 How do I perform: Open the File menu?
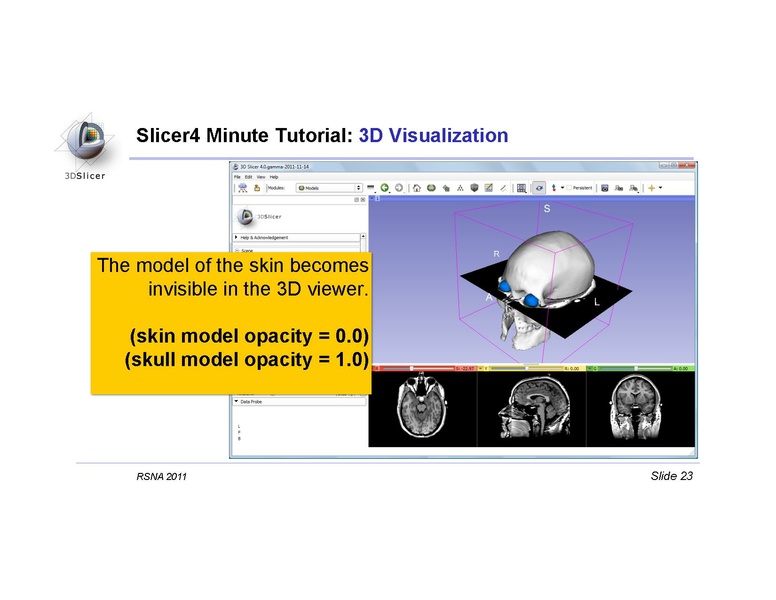pos(237,177)
